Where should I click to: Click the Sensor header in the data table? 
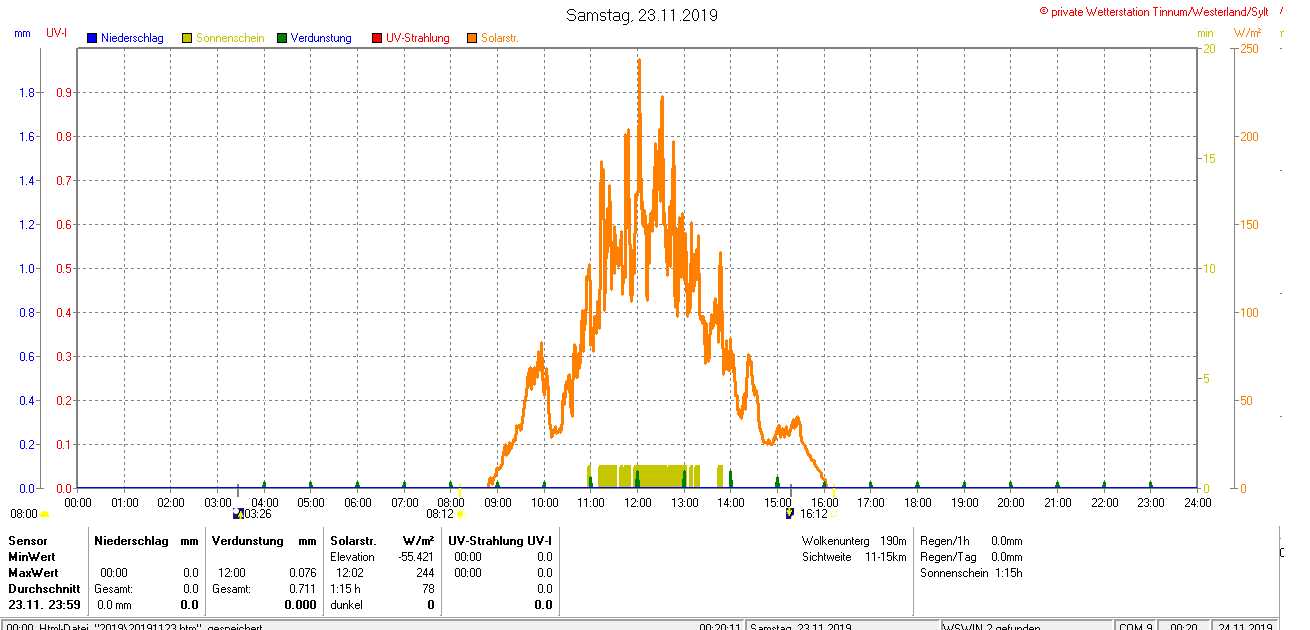click(x=27, y=541)
